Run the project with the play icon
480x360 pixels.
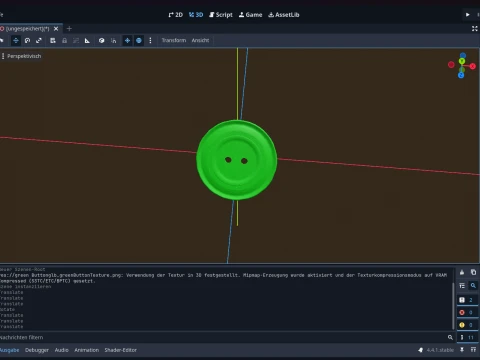tap(468, 15)
